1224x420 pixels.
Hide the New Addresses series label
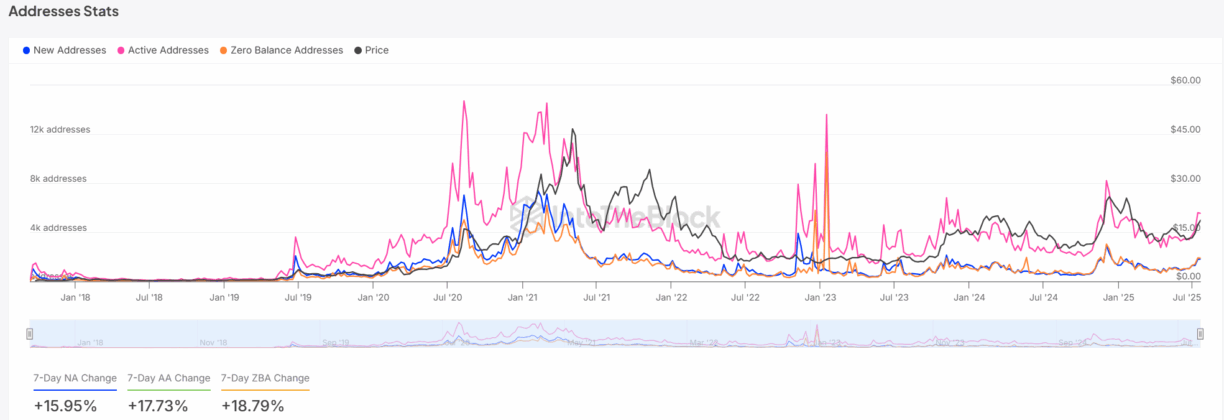click(x=69, y=50)
